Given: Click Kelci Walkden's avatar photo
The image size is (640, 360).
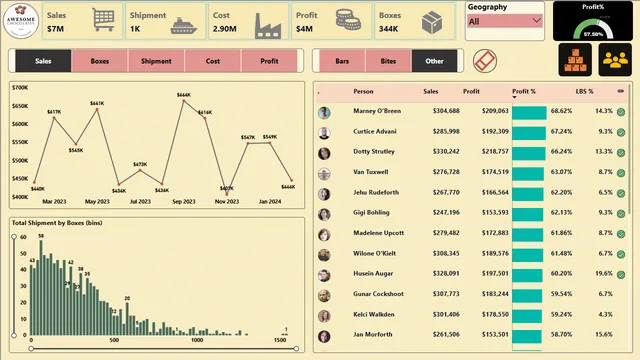Looking at the screenshot, I should (x=324, y=316).
